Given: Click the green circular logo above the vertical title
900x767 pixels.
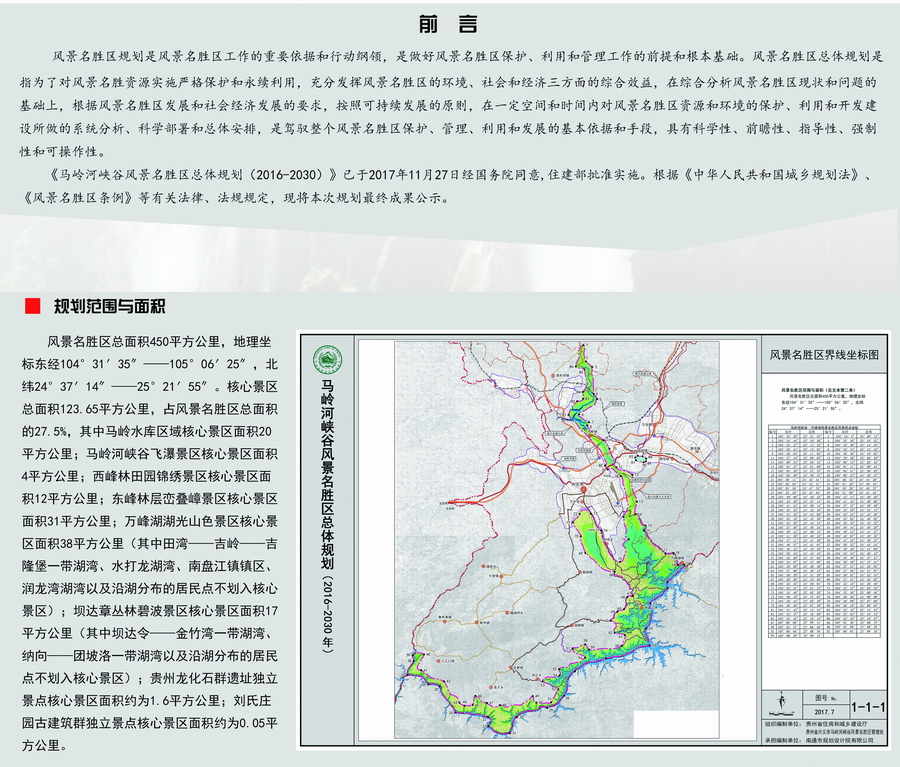Looking at the screenshot, I should [327, 361].
